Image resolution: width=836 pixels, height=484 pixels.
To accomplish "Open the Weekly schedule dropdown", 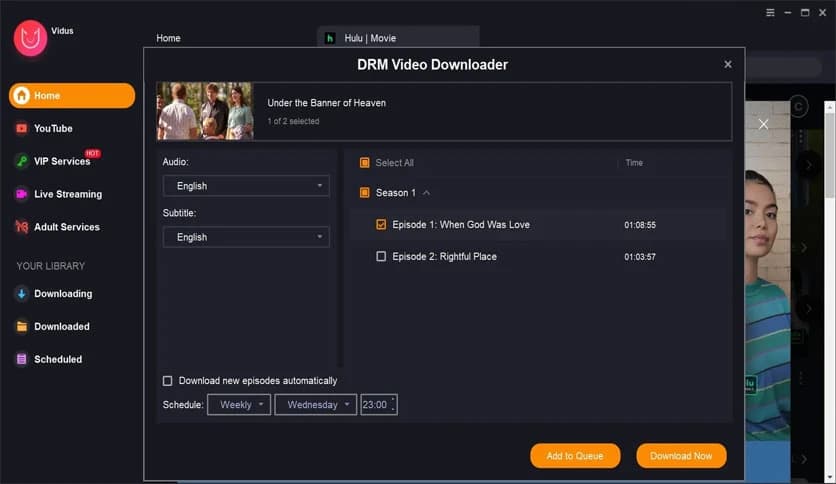I will [239, 405].
